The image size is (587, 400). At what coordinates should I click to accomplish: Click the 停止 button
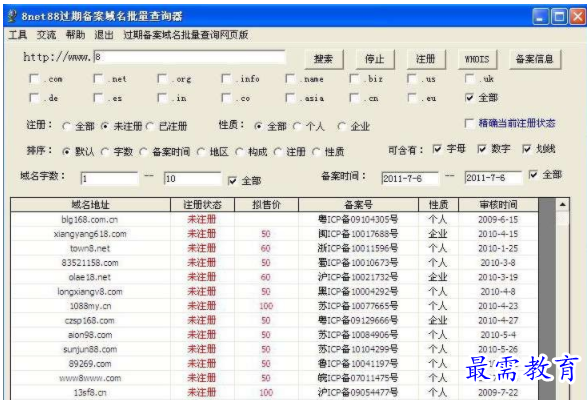[x=375, y=59]
